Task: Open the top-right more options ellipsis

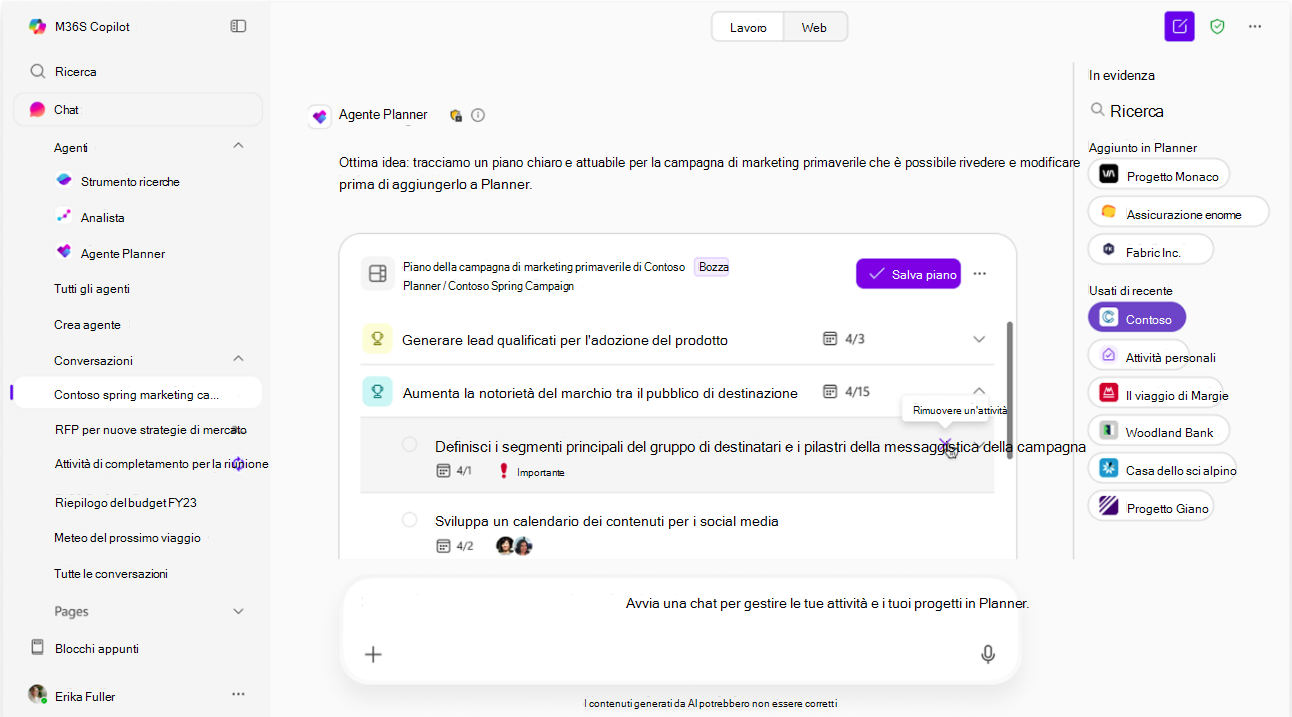Action: point(1255,27)
